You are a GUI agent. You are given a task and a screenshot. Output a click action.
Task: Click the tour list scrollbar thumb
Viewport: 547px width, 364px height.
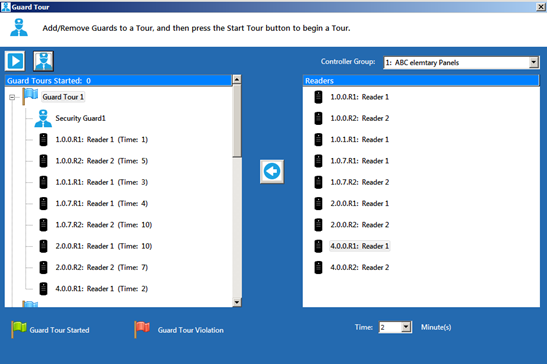[237, 120]
